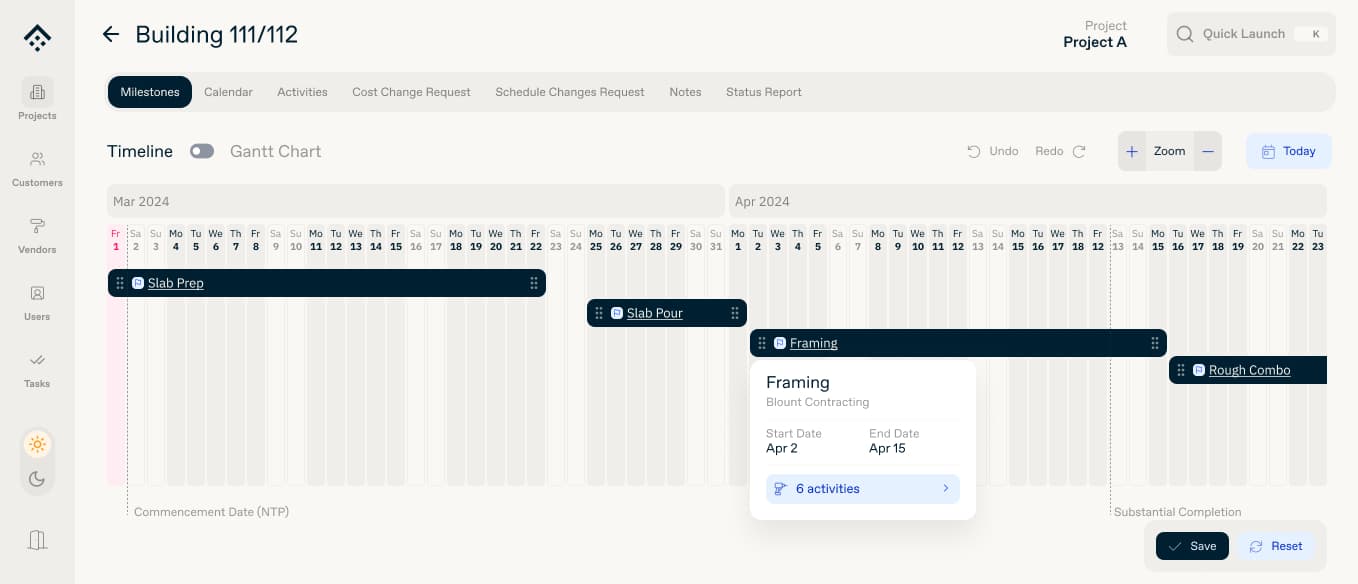Click the Save button
The width and height of the screenshot is (1358, 584).
click(x=1192, y=546)
